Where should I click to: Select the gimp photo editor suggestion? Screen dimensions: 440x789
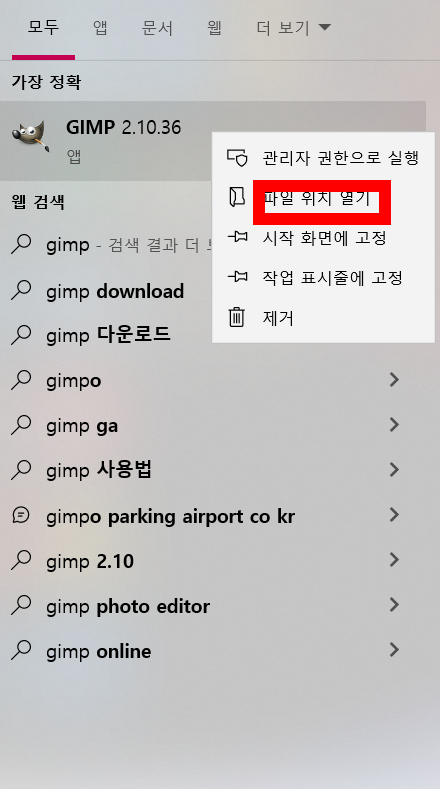coord(212,605)
